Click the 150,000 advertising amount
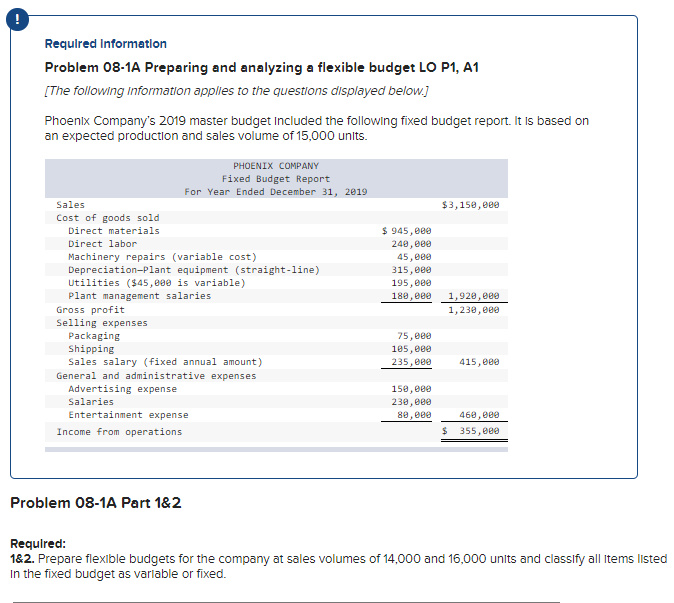The height and width of the screenshot is (603, 674). (x=411, y=389)
